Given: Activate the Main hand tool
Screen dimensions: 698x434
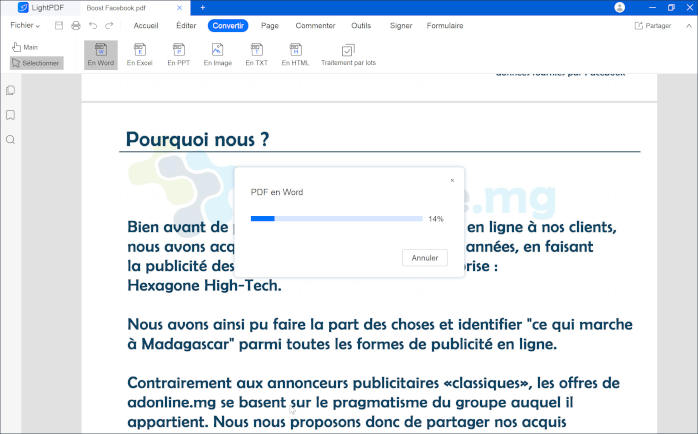Looking at the screenshot, I should coord(25,47).
